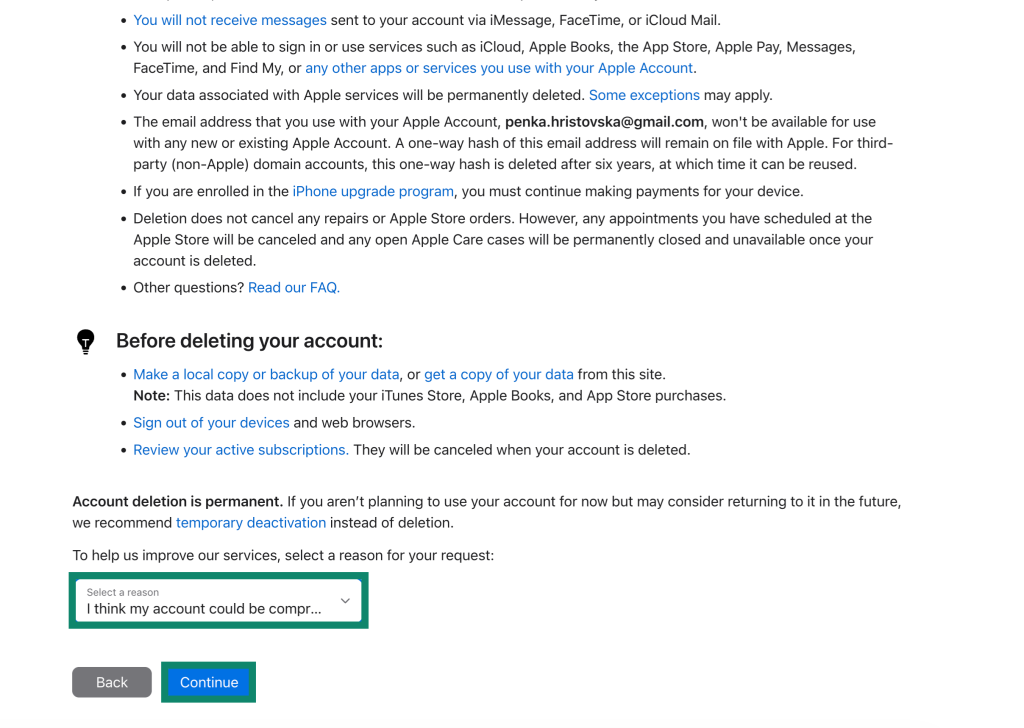Open 'Review your active subscriptions' link
This screenshot has width=1024, height=728.
(x=241, y=450)
